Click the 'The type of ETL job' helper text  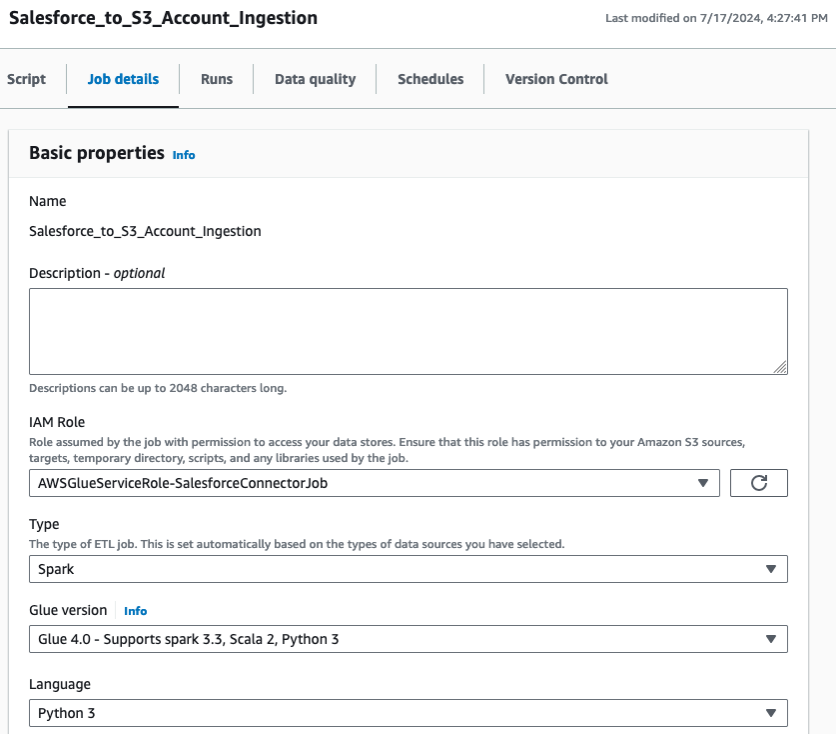(x=296, y=544)
